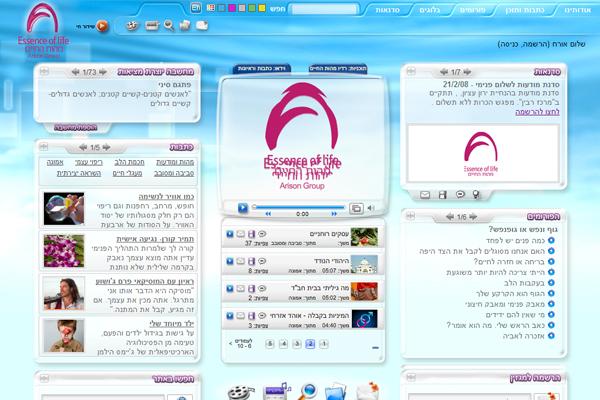Open the gender symbols video thumbnail

pos(364,319)
